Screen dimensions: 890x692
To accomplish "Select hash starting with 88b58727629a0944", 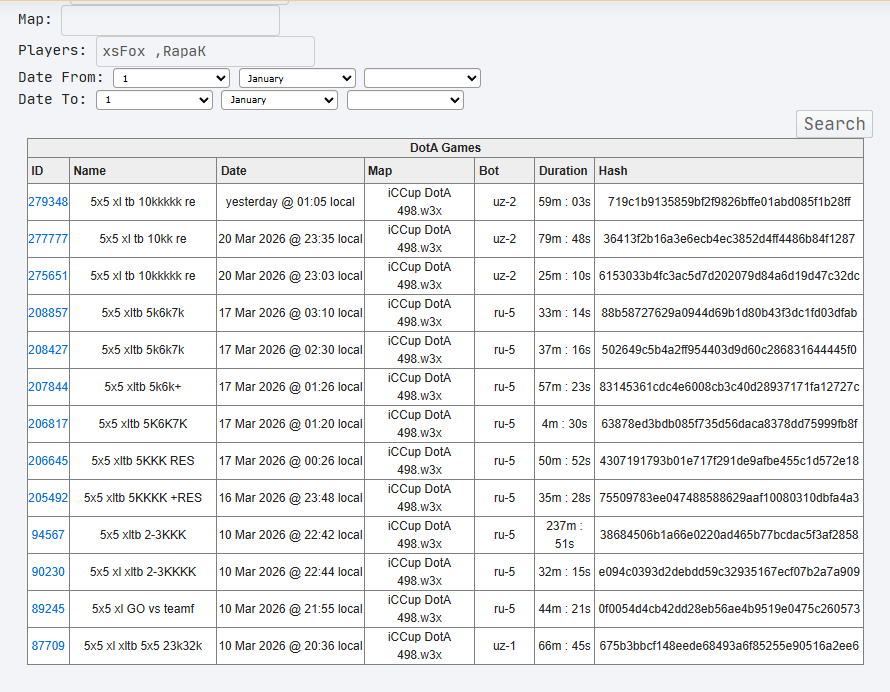I will (x=729, y=313).
